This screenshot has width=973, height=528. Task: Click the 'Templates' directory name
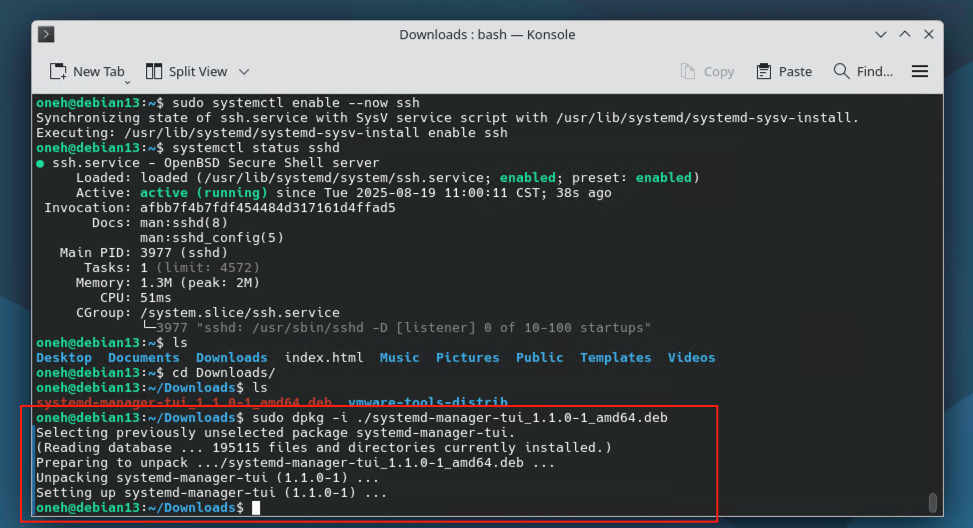[x=616, y=357]
